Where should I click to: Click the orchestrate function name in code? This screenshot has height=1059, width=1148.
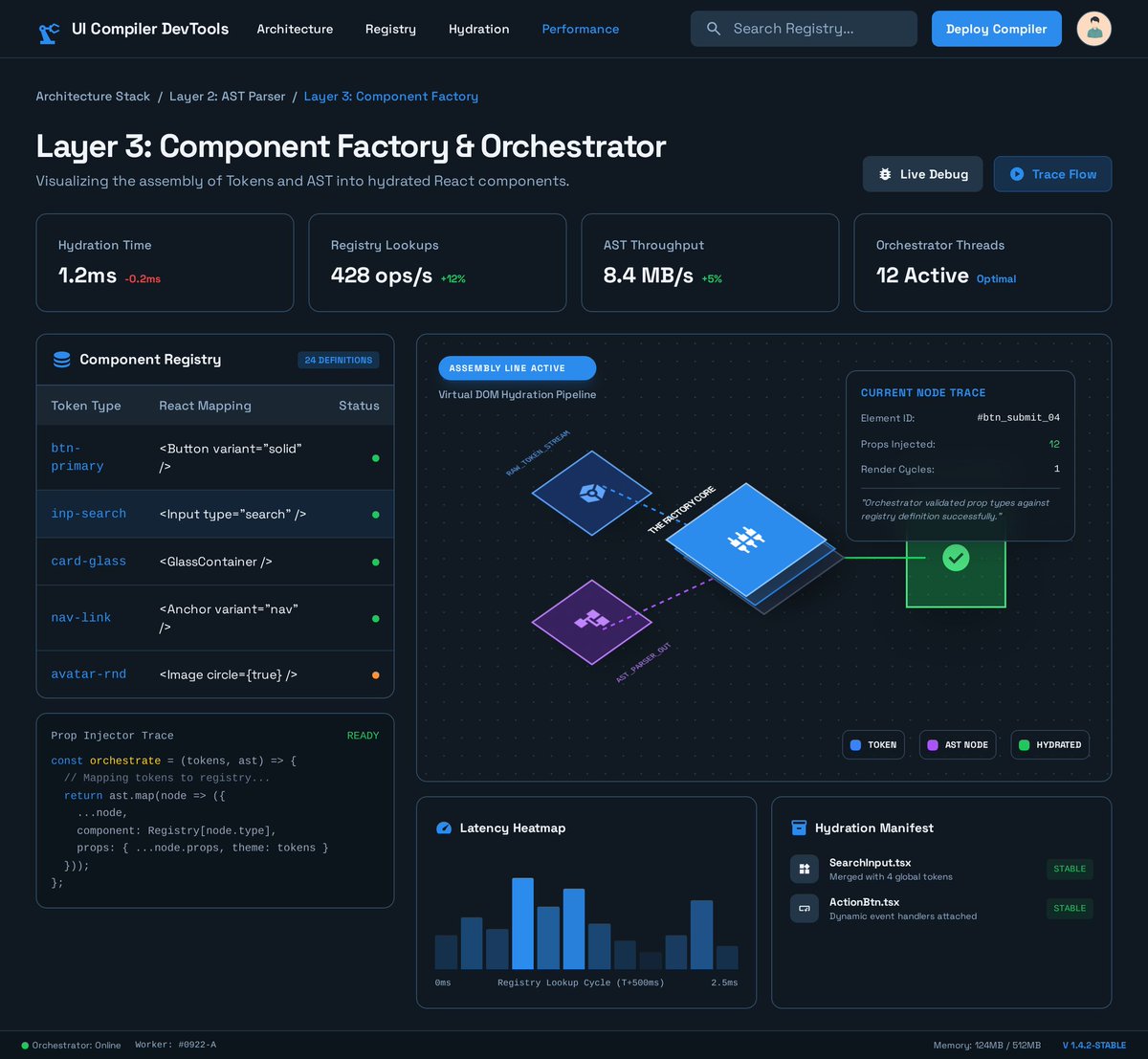125,761
